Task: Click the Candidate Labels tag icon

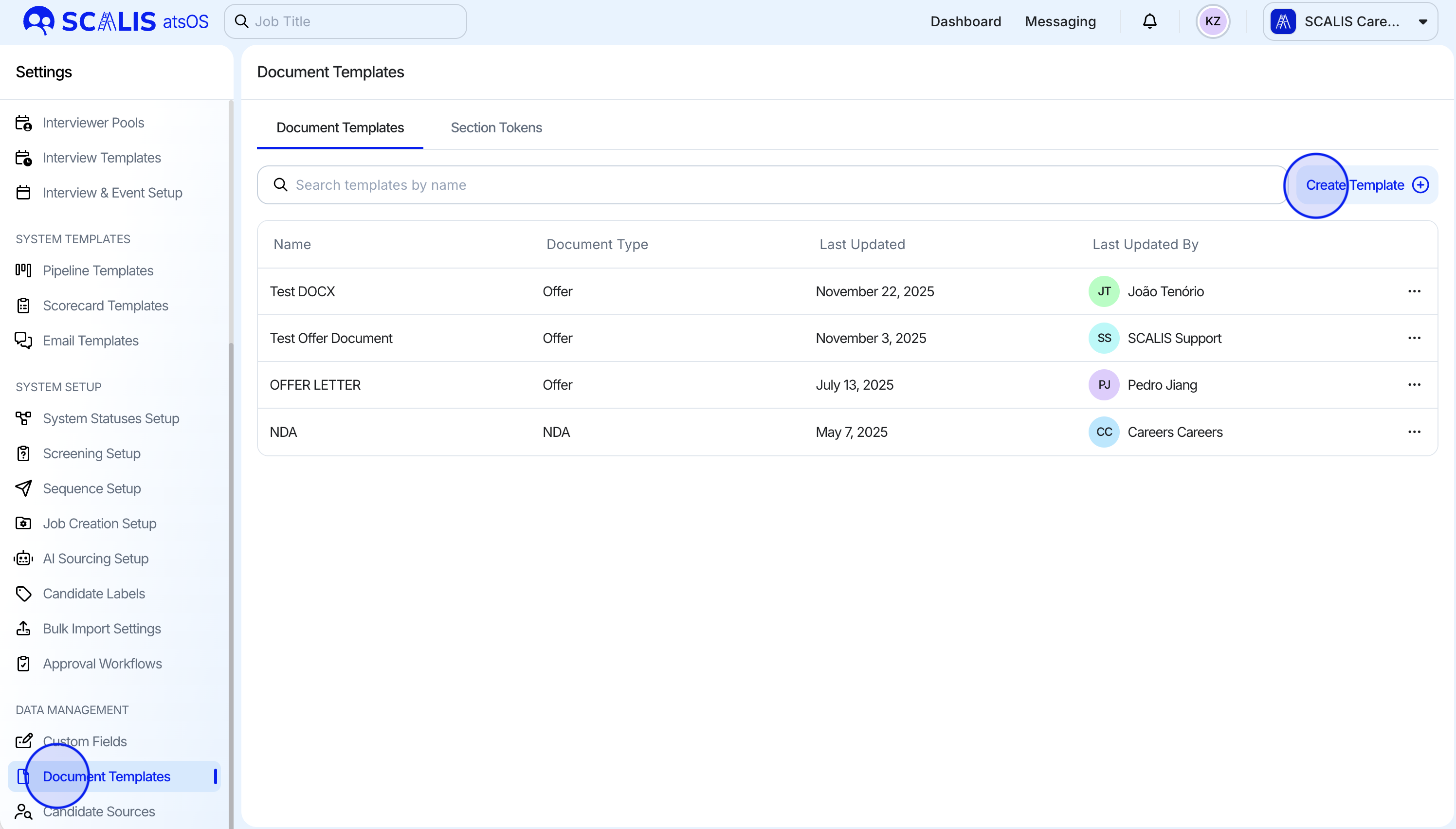Action: click(23, 593)
